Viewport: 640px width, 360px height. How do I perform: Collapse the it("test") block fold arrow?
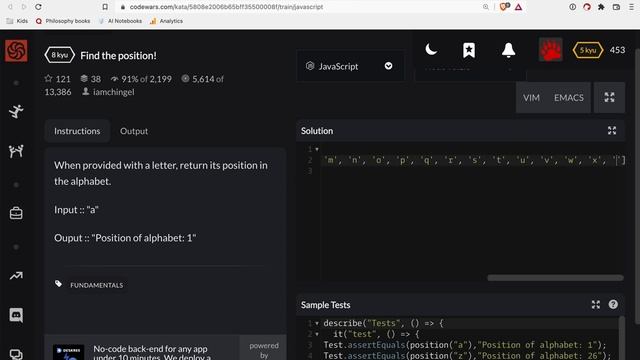pyautogui.click(x=317, y=334)
